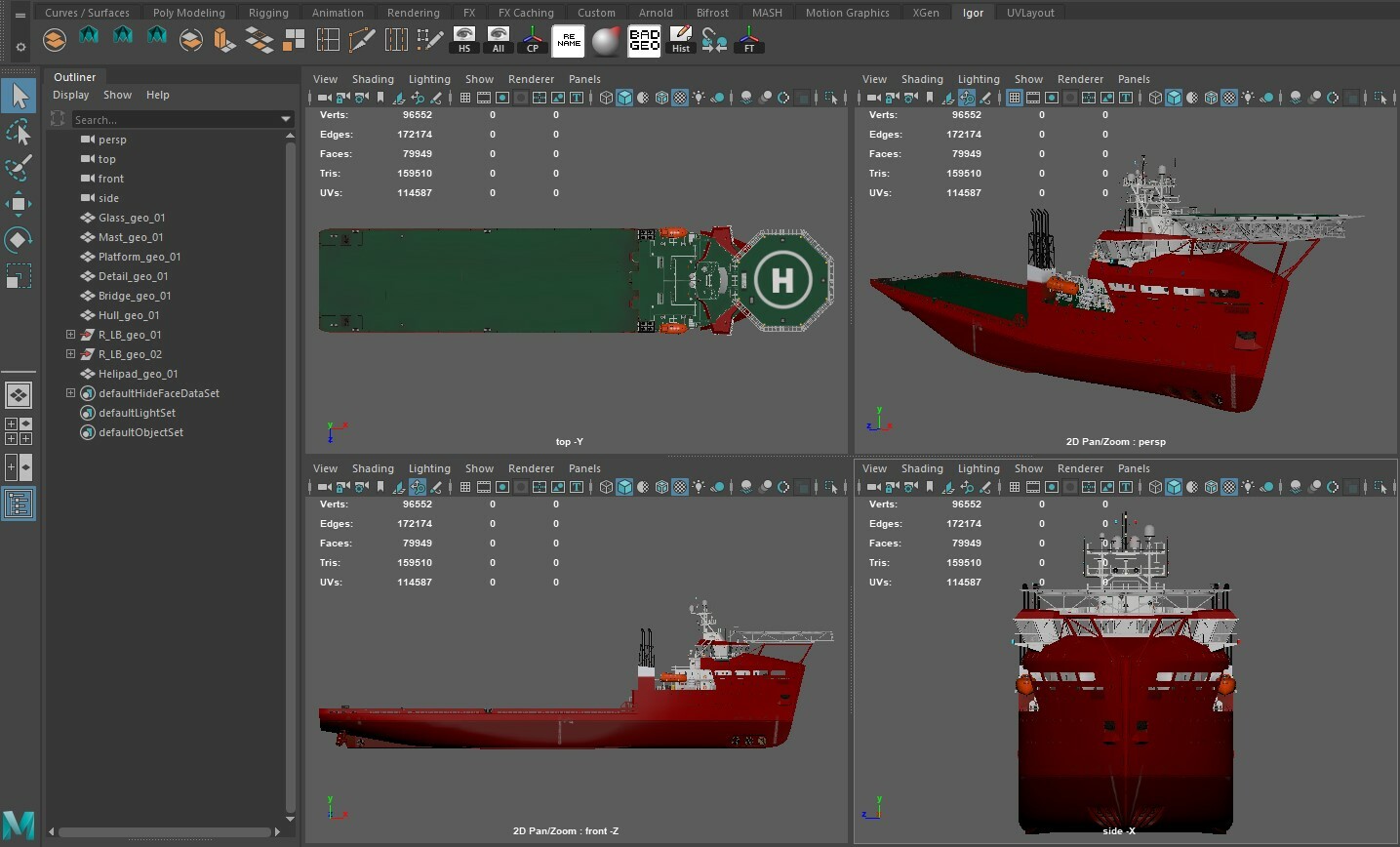Open Hypershade using the HS shelf icon
1400x847 pixels.
pyautogui.click(x=463, y=39)
